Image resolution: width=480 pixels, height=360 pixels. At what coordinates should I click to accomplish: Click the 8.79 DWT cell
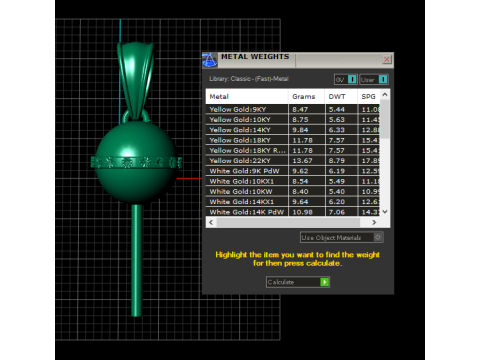(x=341, y=161)
